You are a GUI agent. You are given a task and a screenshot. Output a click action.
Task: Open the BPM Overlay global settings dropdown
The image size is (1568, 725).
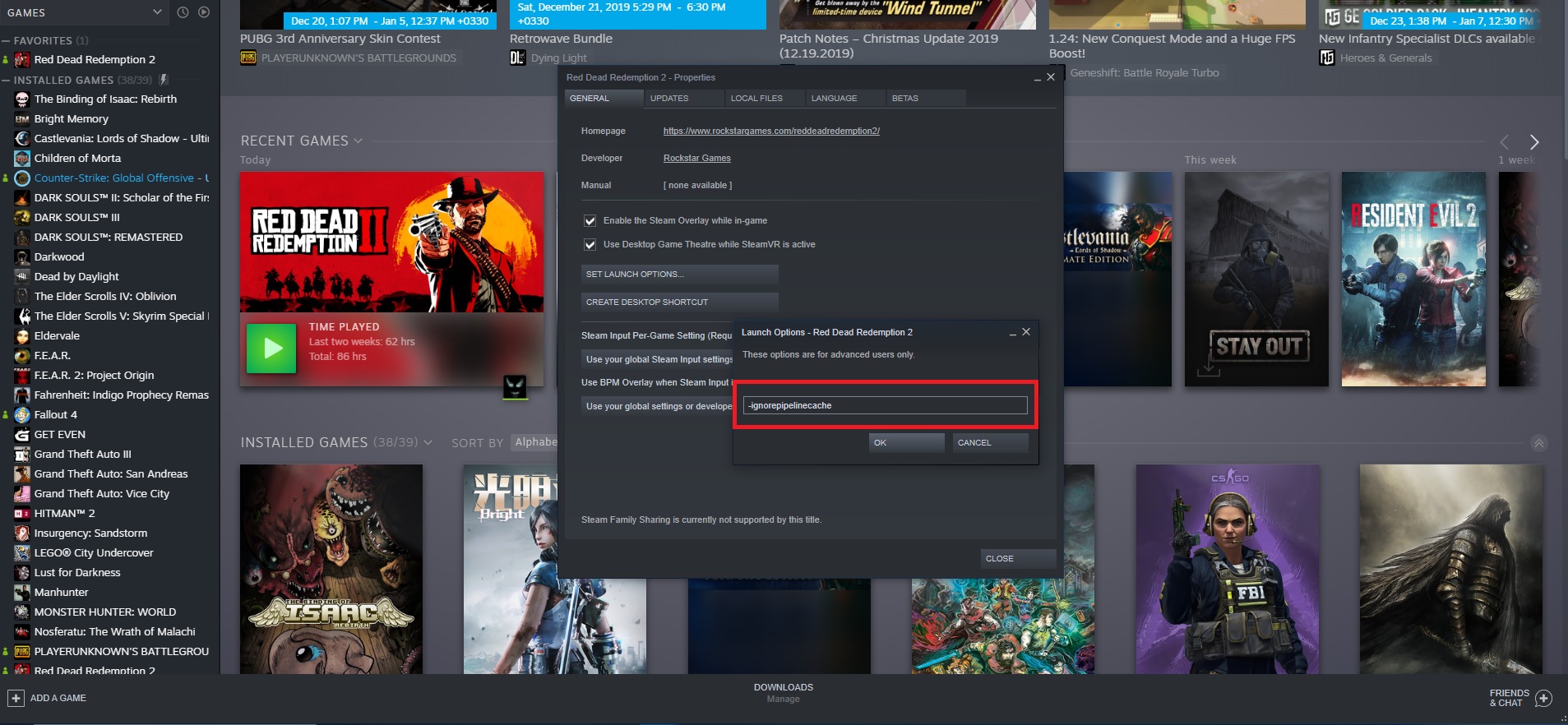click(657, 406)
